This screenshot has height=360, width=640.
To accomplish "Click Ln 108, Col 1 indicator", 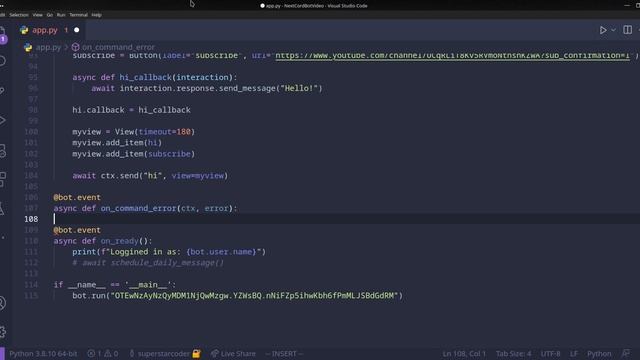I will pyautogui.click(x=464, y=354).
